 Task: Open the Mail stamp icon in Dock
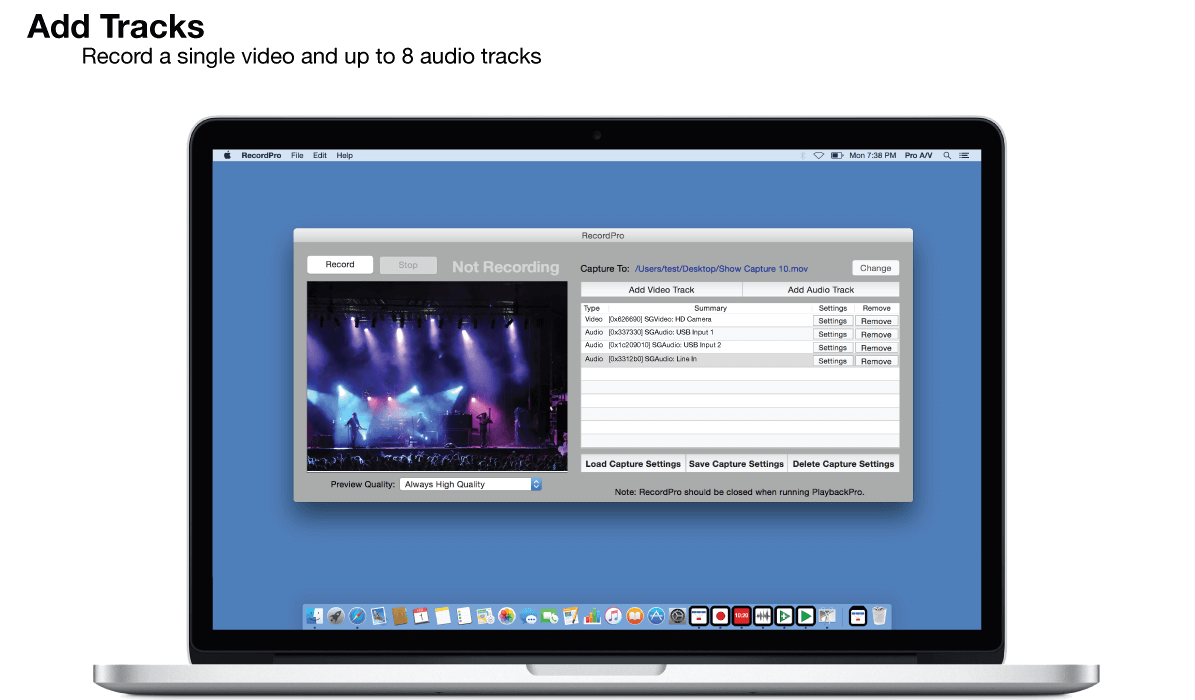point(379,615)
